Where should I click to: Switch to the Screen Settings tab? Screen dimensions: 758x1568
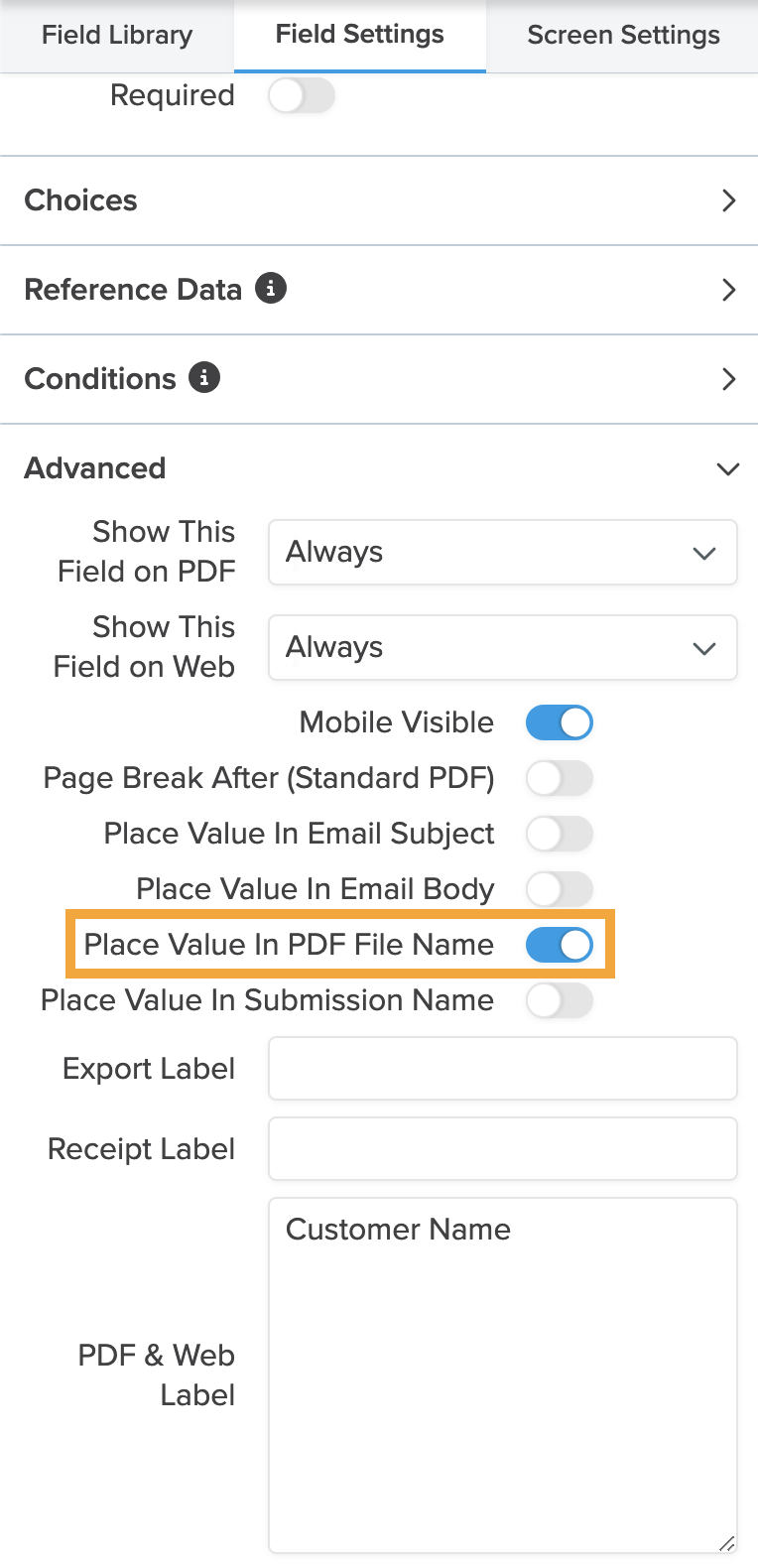click(623, 36)
